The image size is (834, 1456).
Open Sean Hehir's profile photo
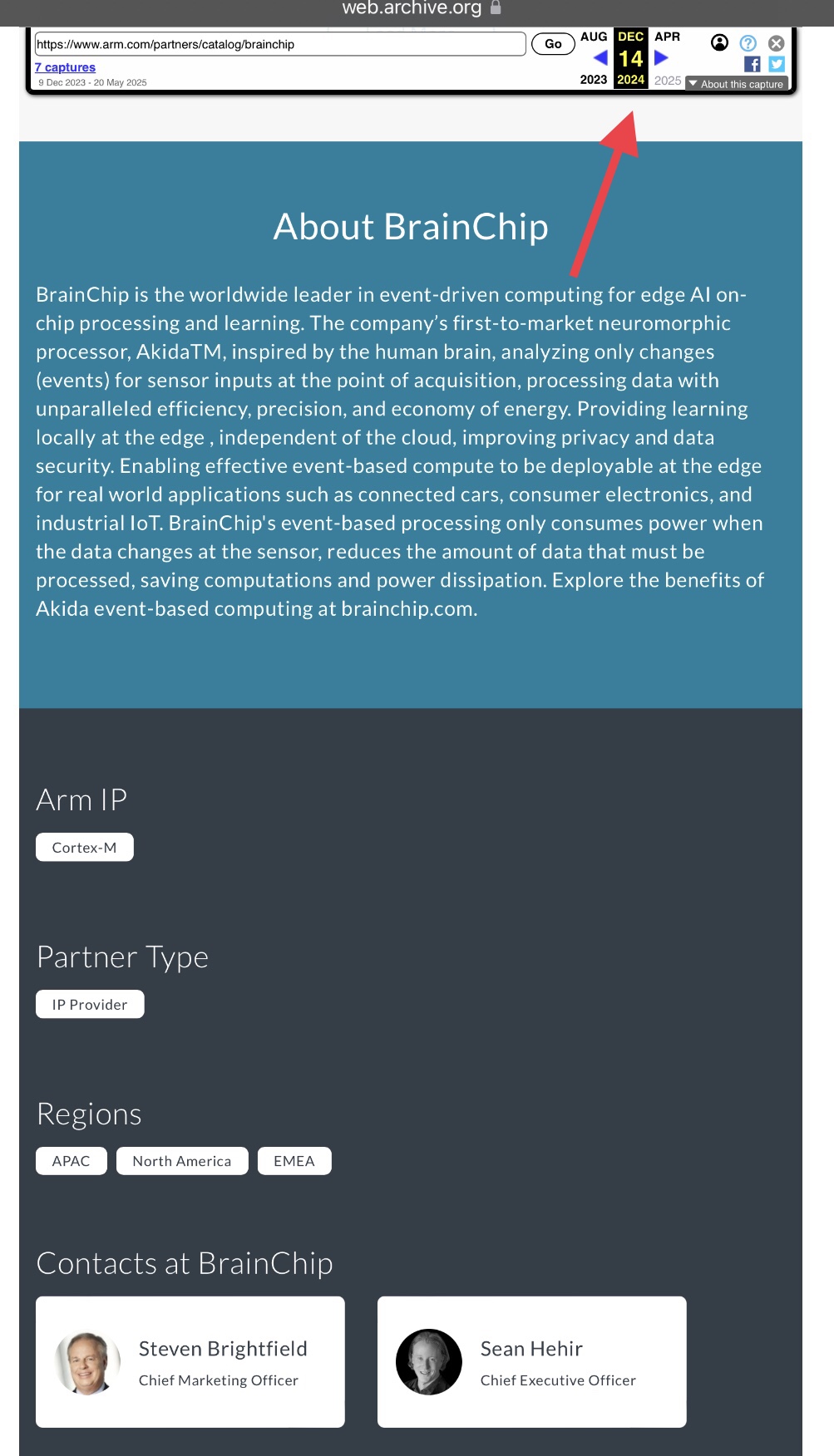[429, 1363]
